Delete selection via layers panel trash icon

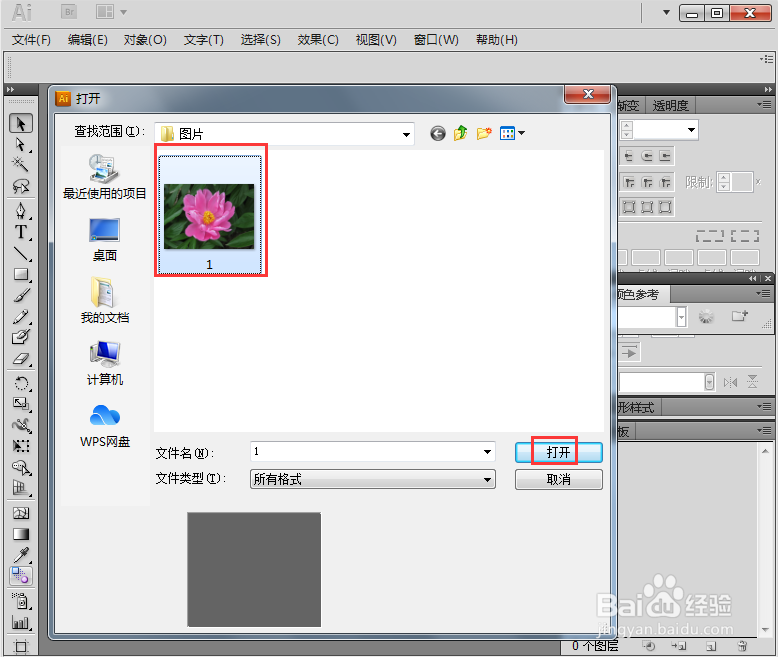pyautogui.click(x=742, y=646)
